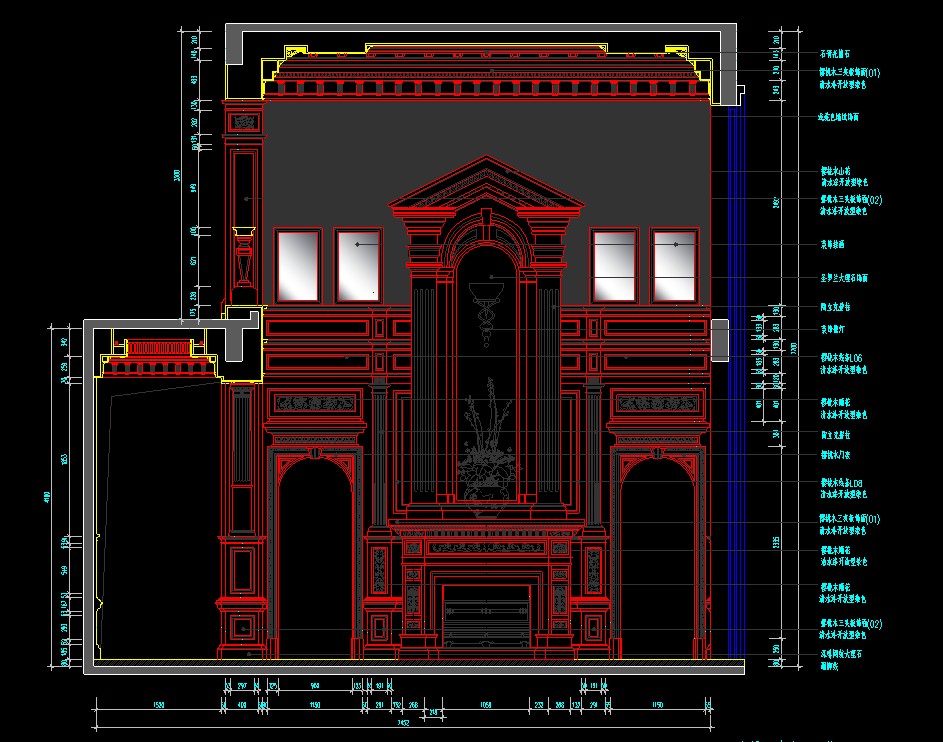Select the 圣罗兰大理石饰面 material annotation
The width and height of the screenshot is (943, 742).
coord(844,278)
